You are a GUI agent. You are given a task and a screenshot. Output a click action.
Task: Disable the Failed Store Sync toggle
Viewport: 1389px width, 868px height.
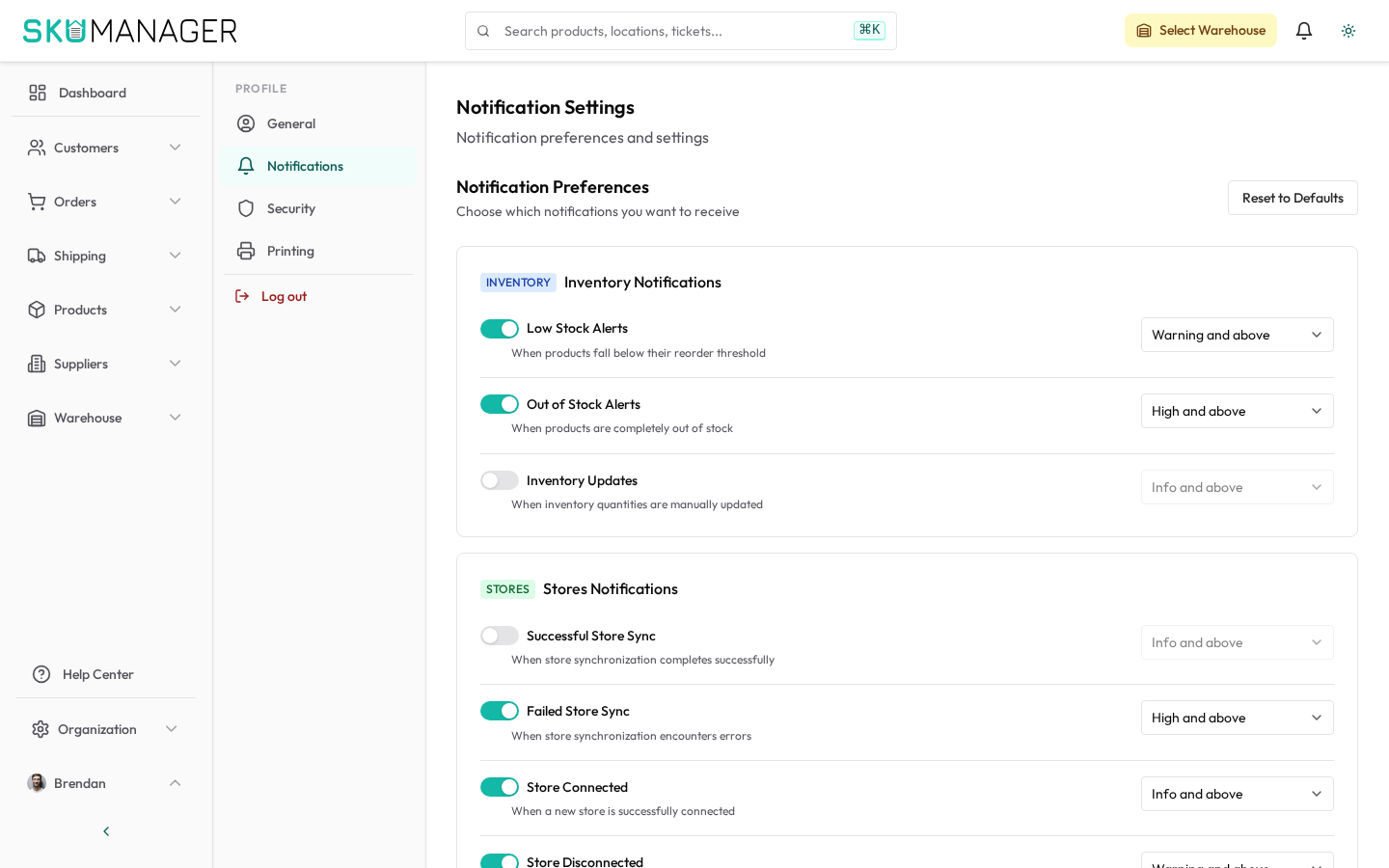coord(500,711)
